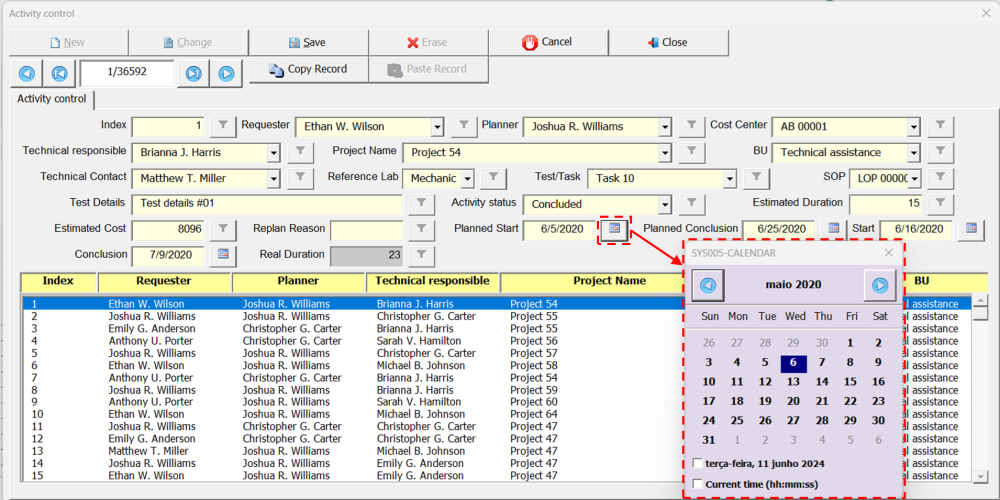Click the Technical responsible column header
1000x500 pixels.
pyautogui.click(x=432, y=281)
